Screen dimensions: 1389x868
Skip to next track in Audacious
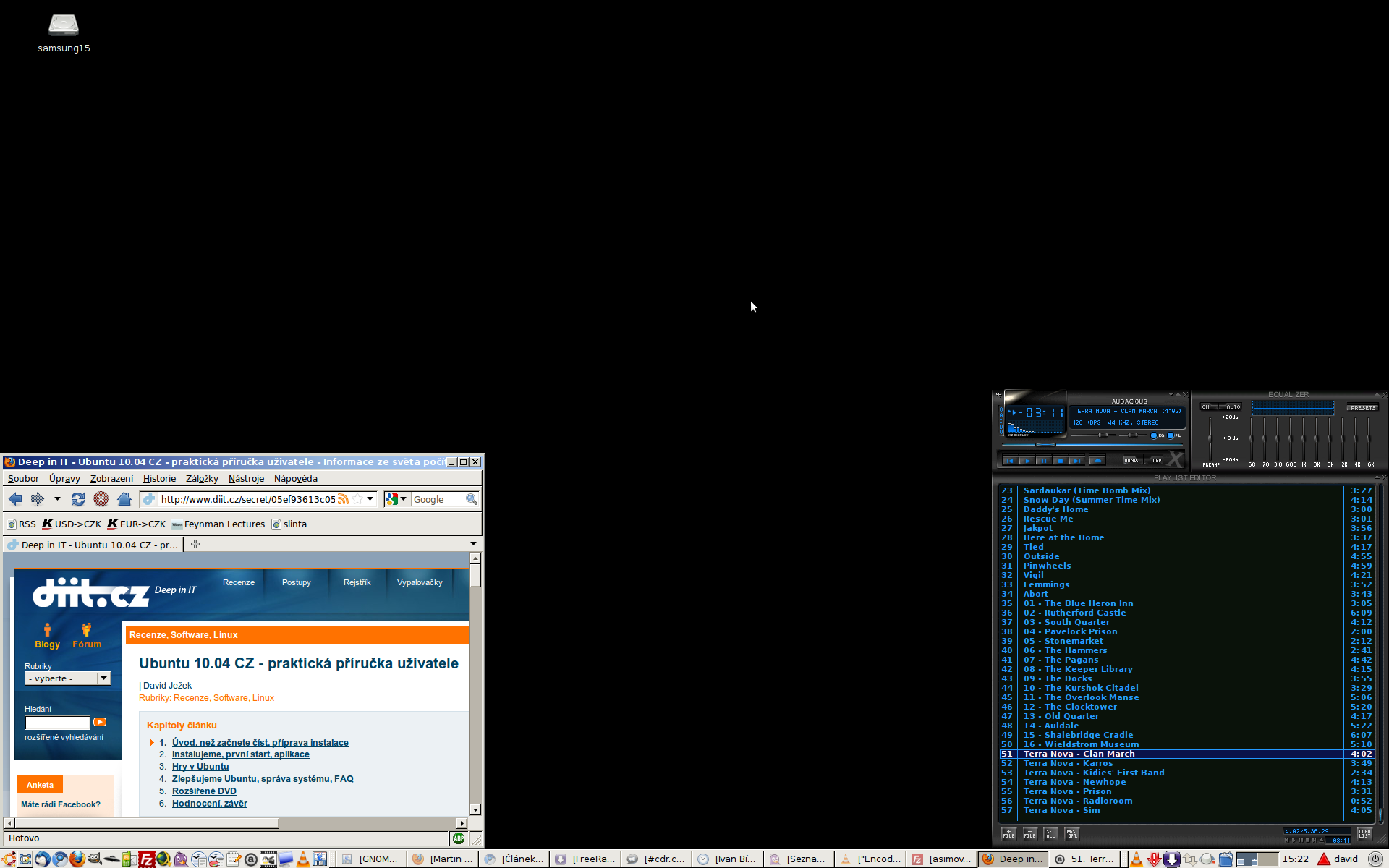click(1076, 461)
